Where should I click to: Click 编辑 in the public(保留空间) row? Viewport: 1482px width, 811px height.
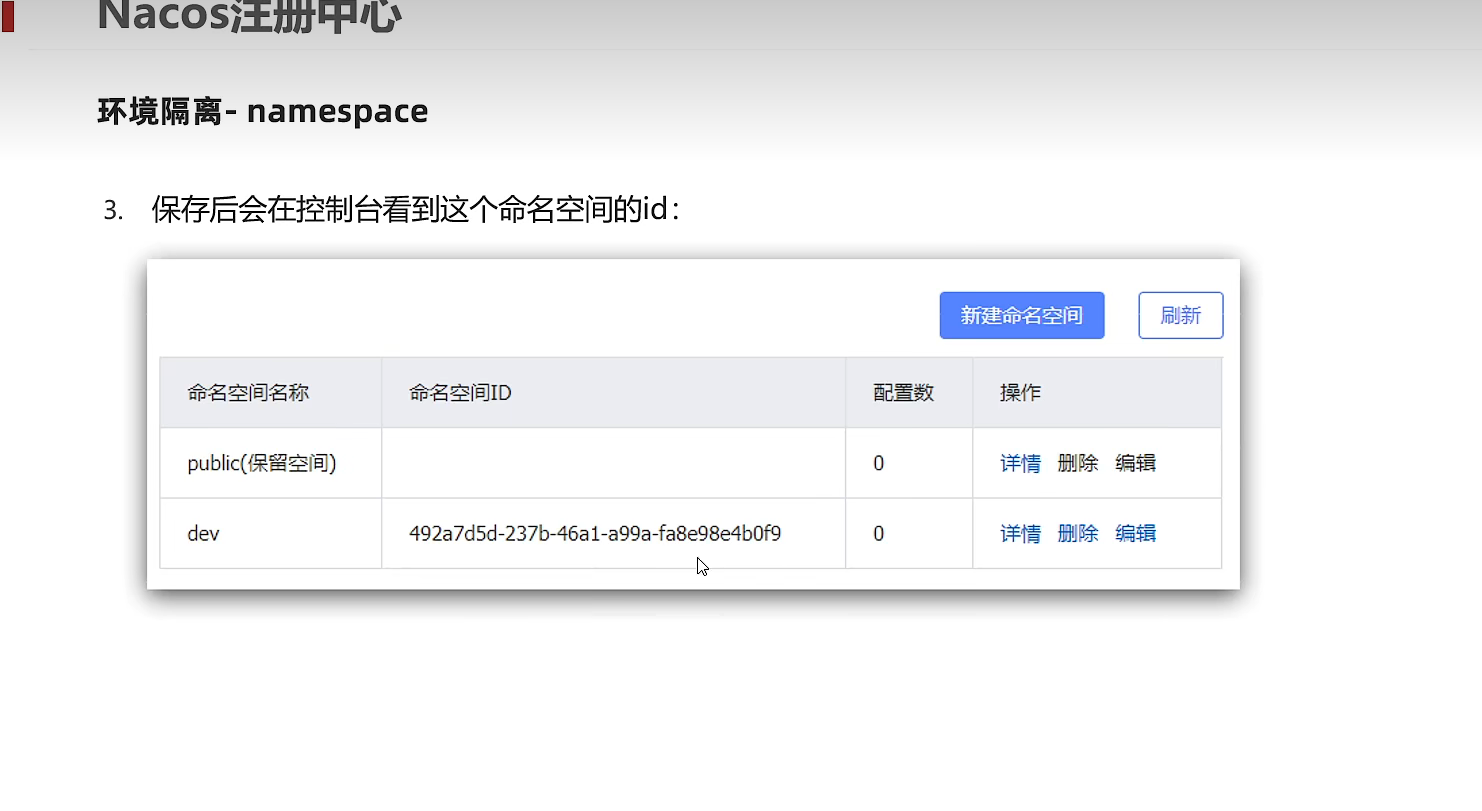point(1135,463)
